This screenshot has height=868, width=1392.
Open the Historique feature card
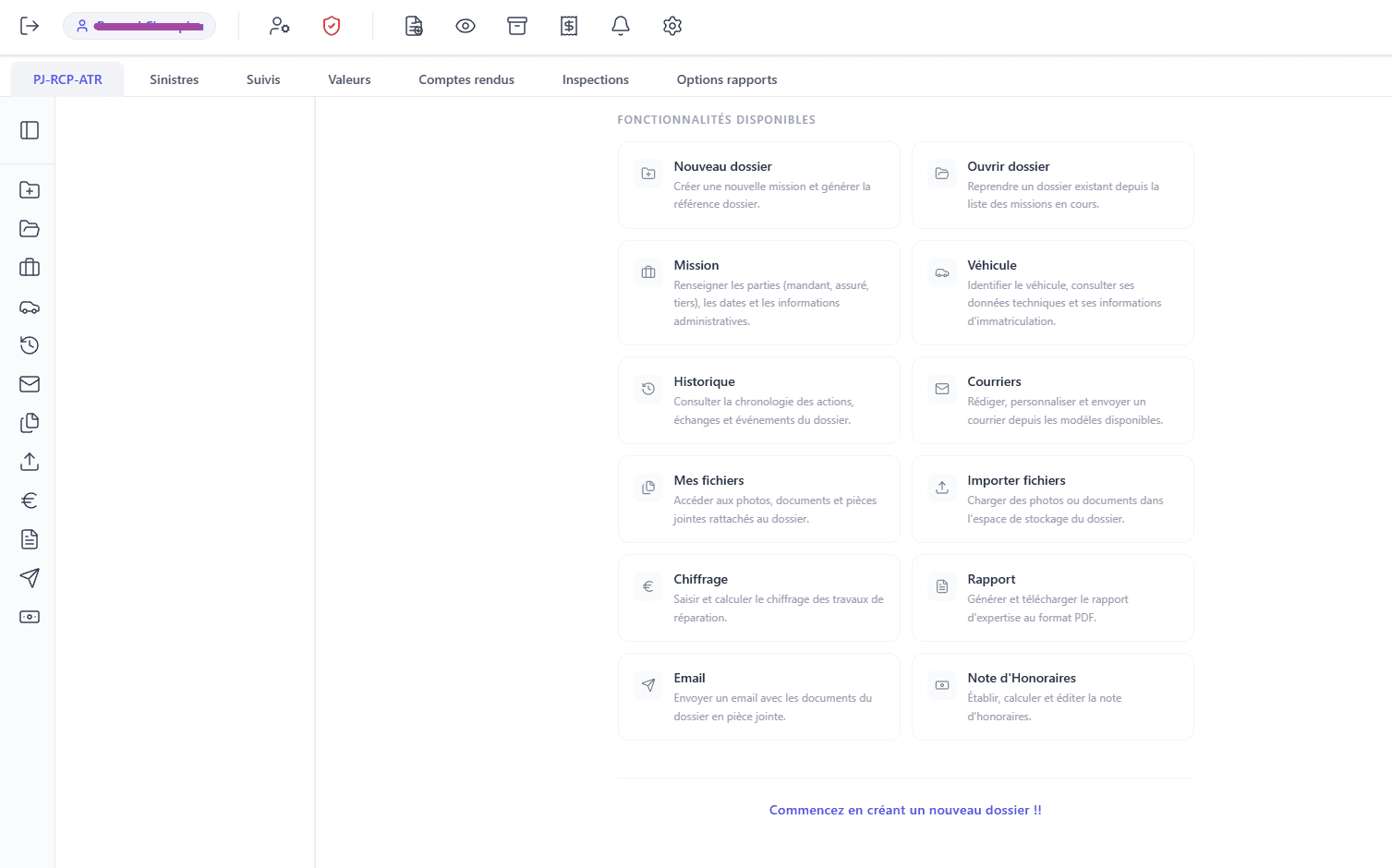(759, 401)
